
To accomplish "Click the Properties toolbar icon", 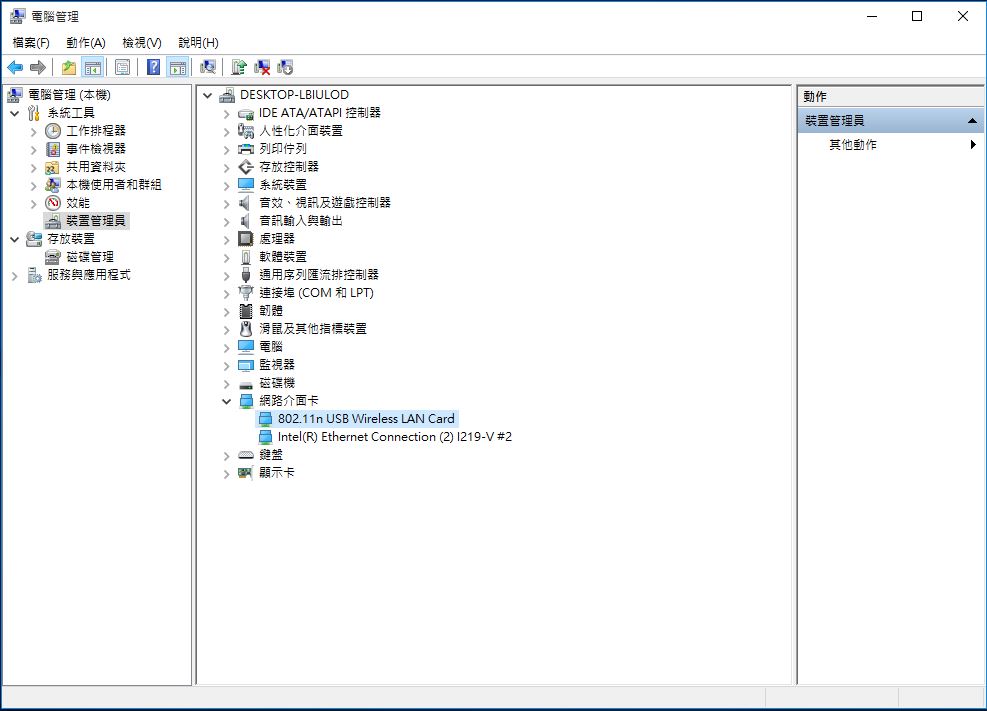I will [123, 67].
